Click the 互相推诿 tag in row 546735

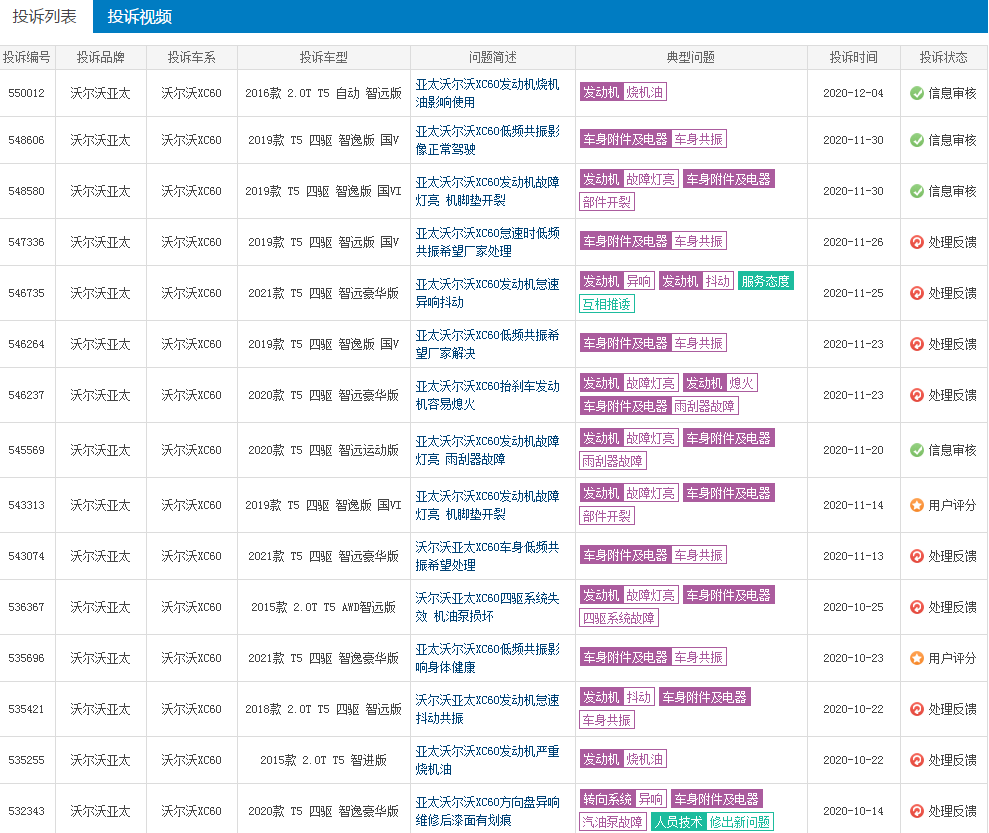(x=607, y=305)
